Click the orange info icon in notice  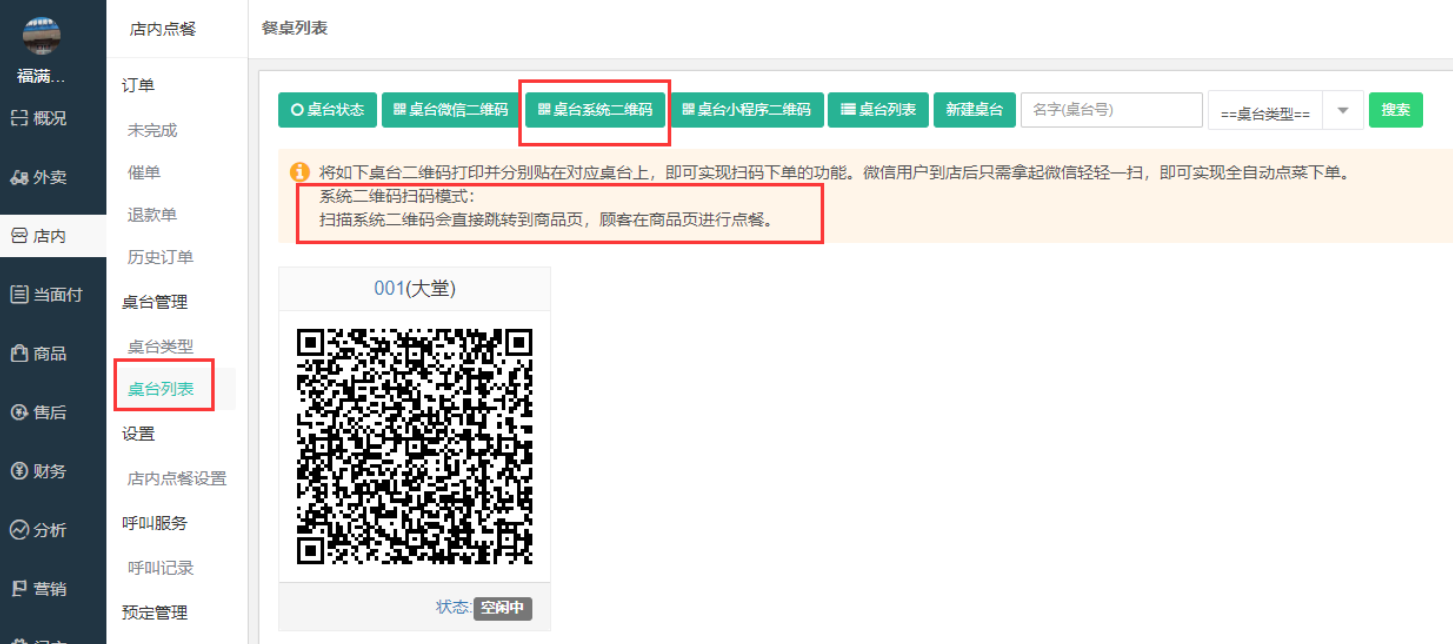tap(299, 172)
